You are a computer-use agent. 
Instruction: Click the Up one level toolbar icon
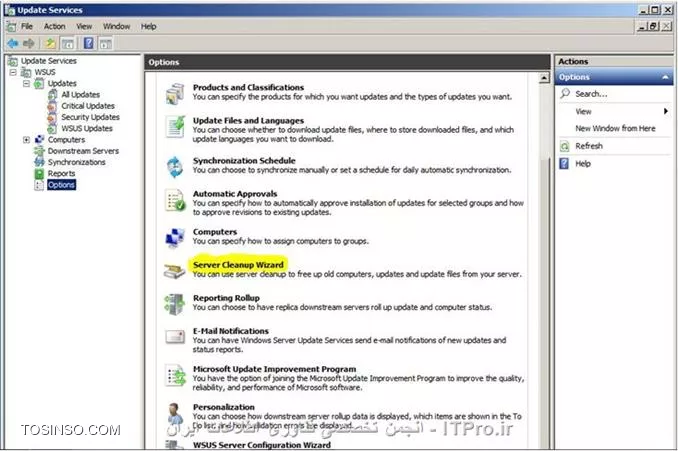pyautogui.click(x=50, y=43)
